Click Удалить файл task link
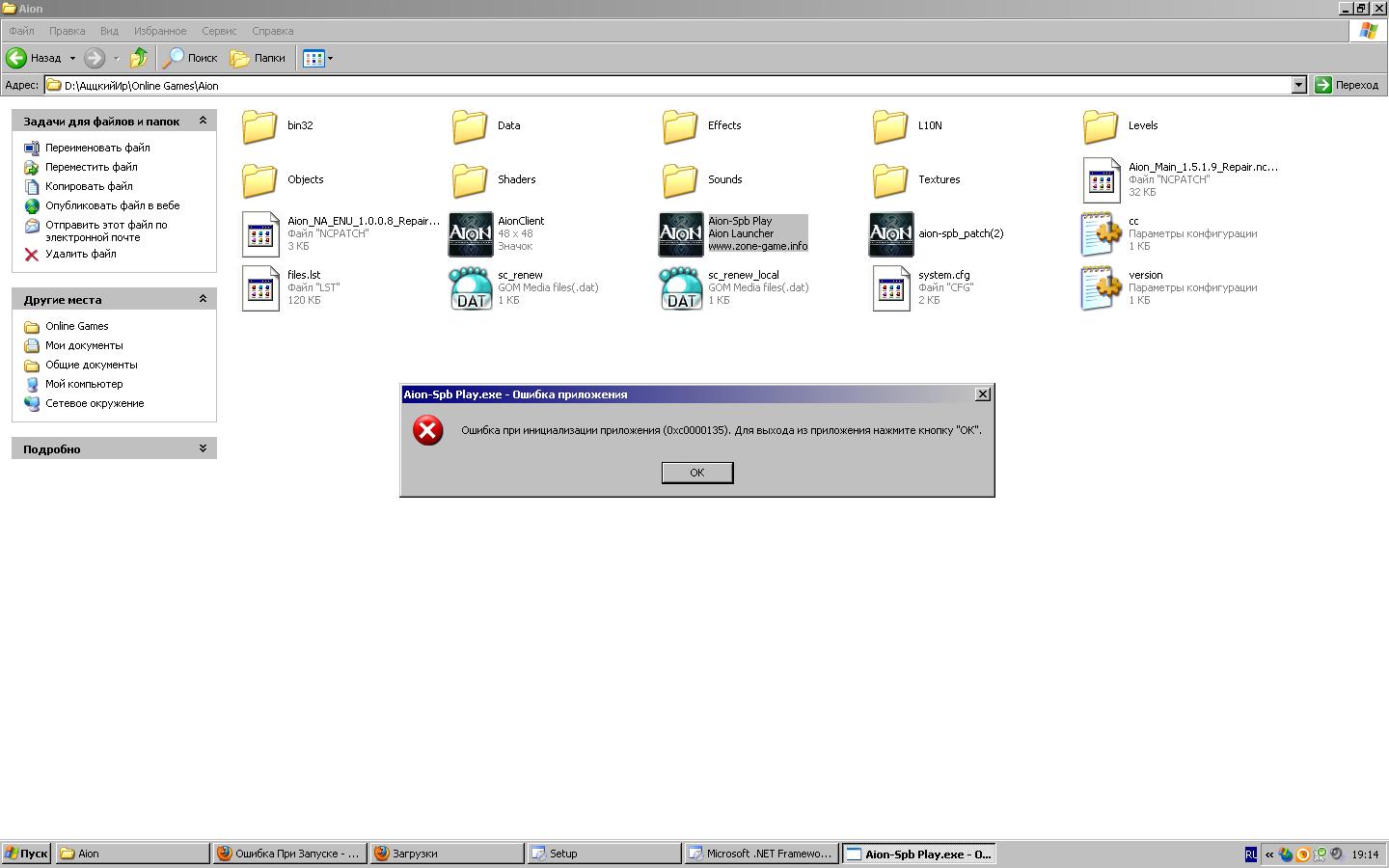Screen dimensions: 1389x868 80,254
